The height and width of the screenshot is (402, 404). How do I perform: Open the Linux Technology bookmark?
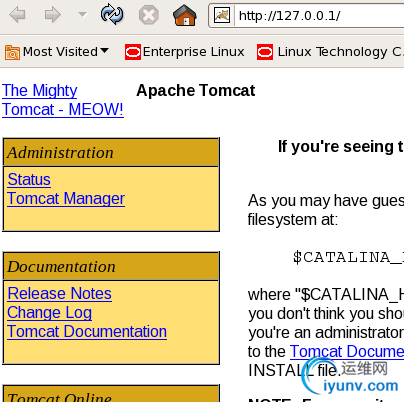tap(330, 52)
